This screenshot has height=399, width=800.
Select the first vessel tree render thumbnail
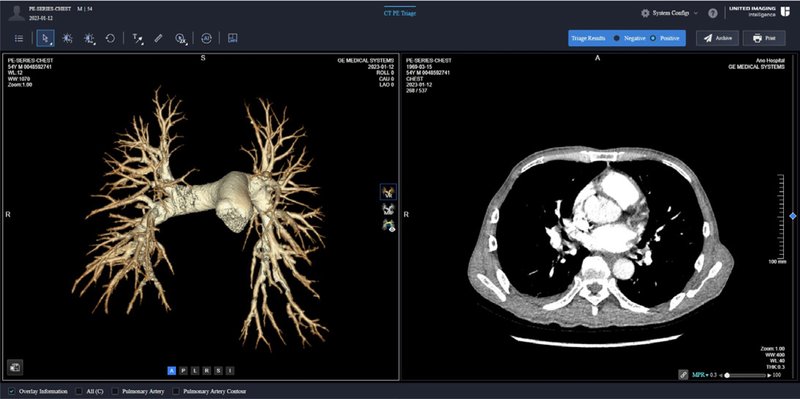pos(388,192)
